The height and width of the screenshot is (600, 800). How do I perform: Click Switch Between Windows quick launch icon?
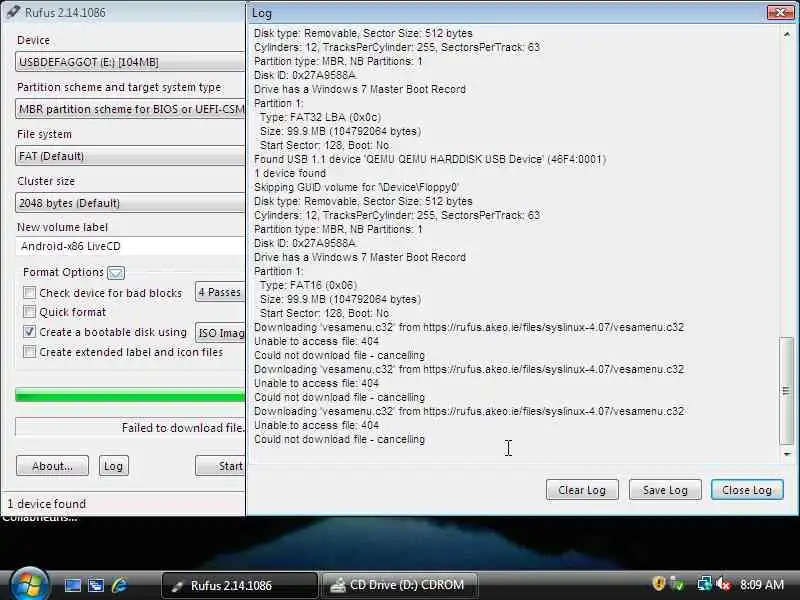pyautogui.click(x=95, y=585)
